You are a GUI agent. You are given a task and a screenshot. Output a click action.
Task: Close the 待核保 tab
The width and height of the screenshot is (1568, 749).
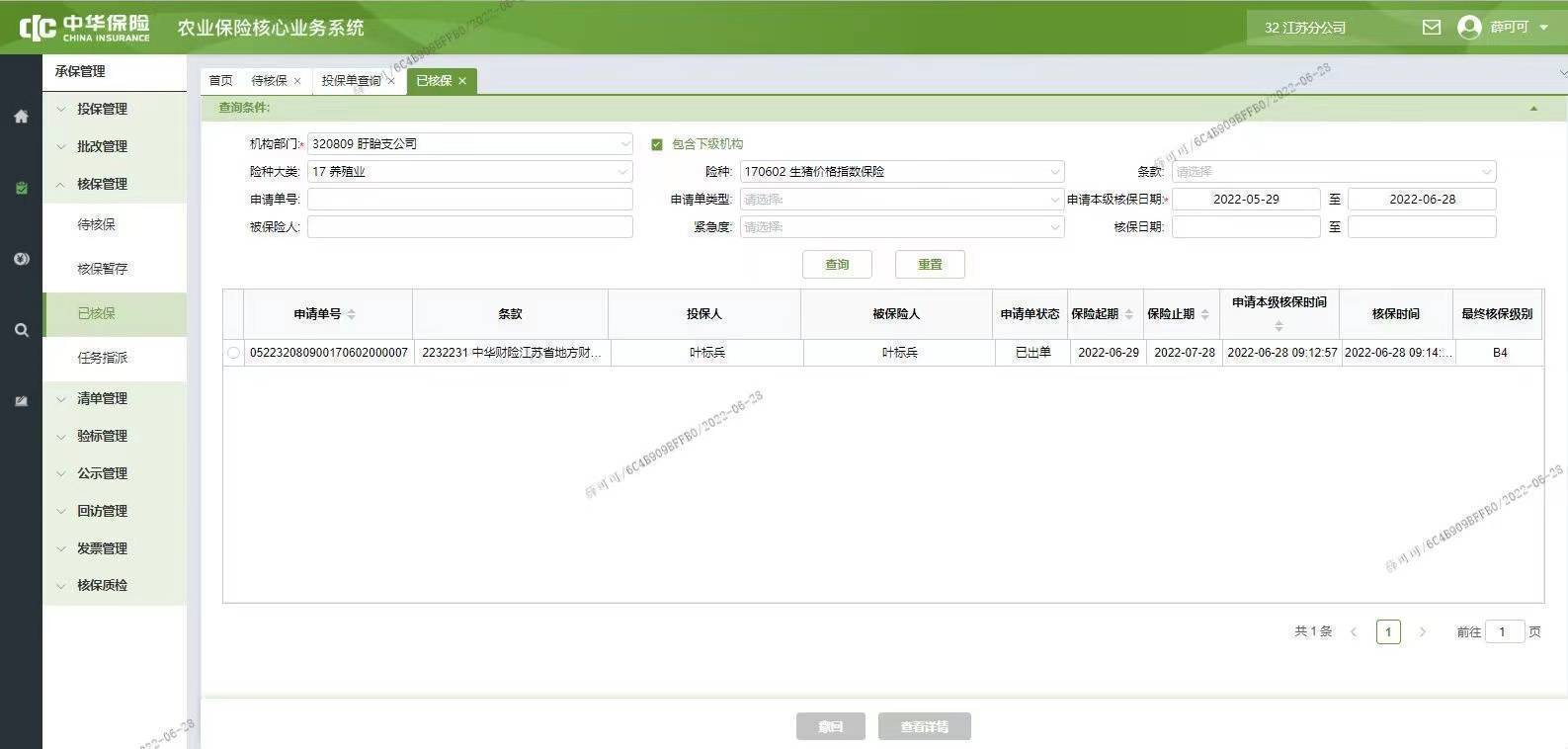pyautogui.click(x=297, y=81)
